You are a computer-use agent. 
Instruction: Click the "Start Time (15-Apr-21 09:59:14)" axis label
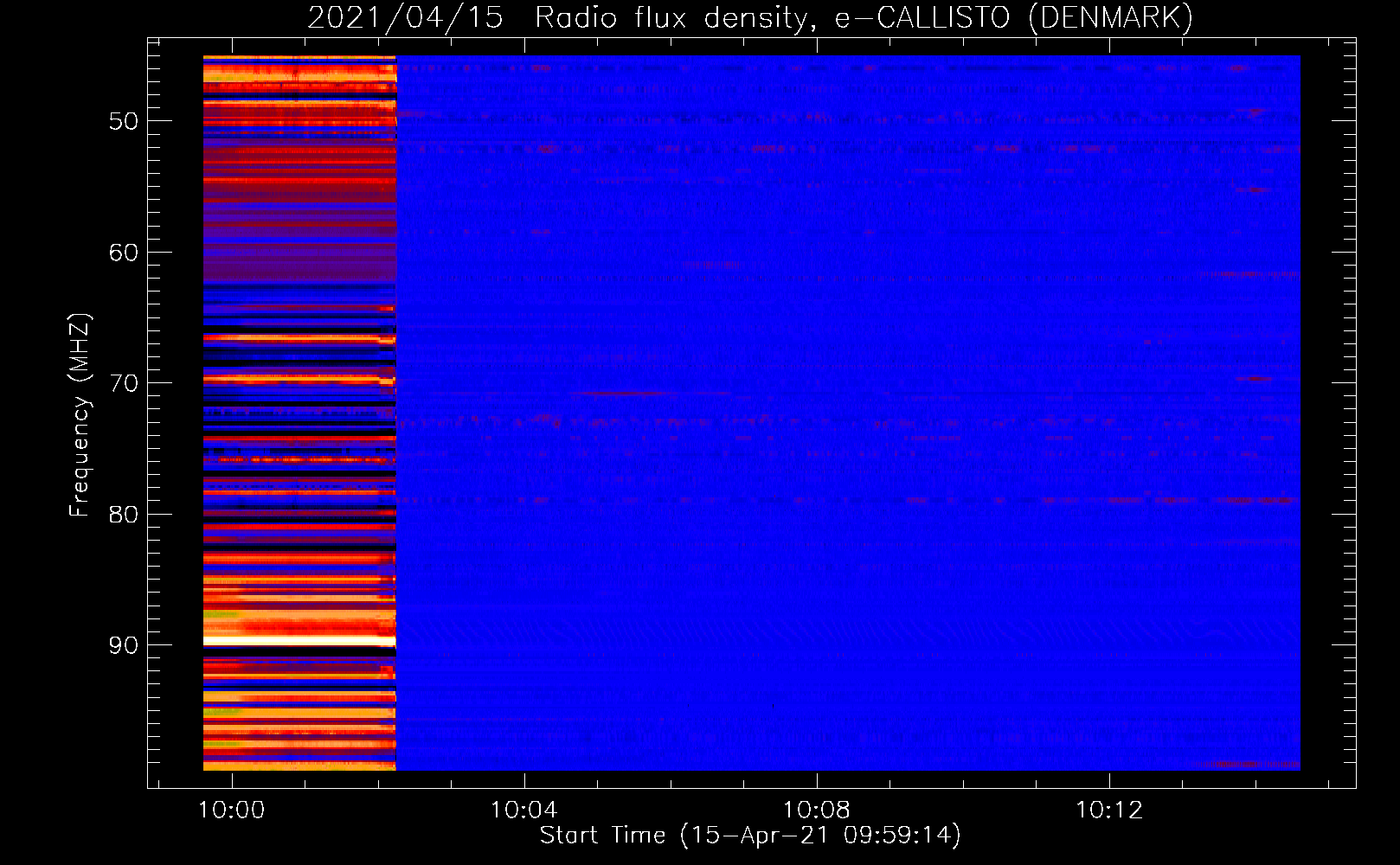(x=750, y=836)
